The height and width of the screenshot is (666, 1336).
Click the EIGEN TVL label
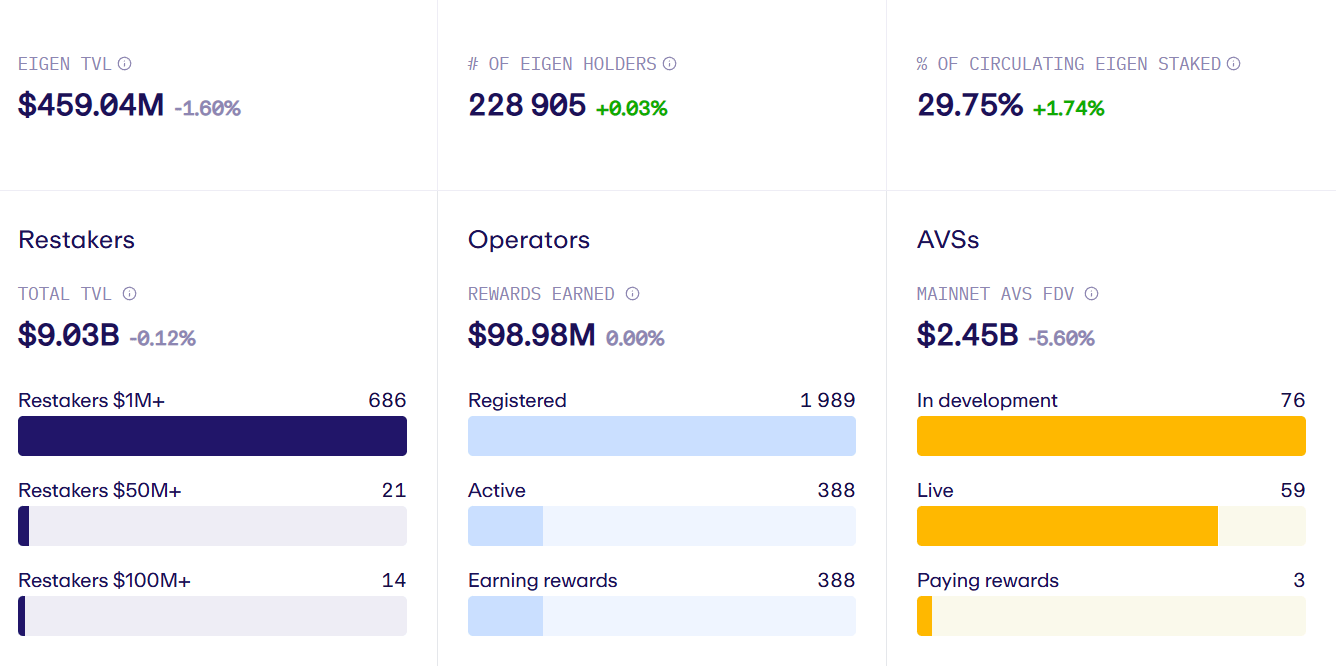(65, 64)
